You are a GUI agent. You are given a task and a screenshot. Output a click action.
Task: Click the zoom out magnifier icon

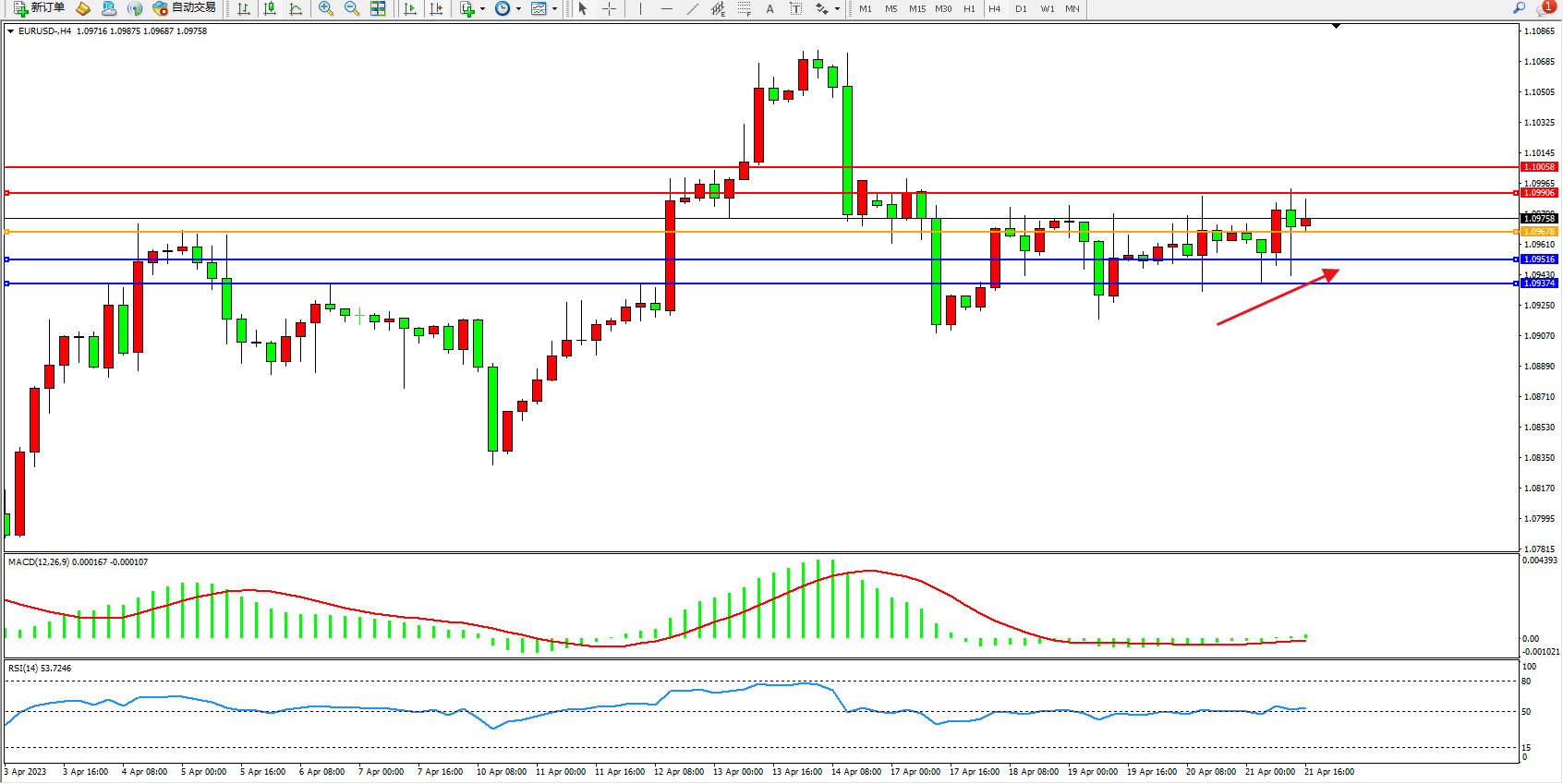[x=351, y=8]
